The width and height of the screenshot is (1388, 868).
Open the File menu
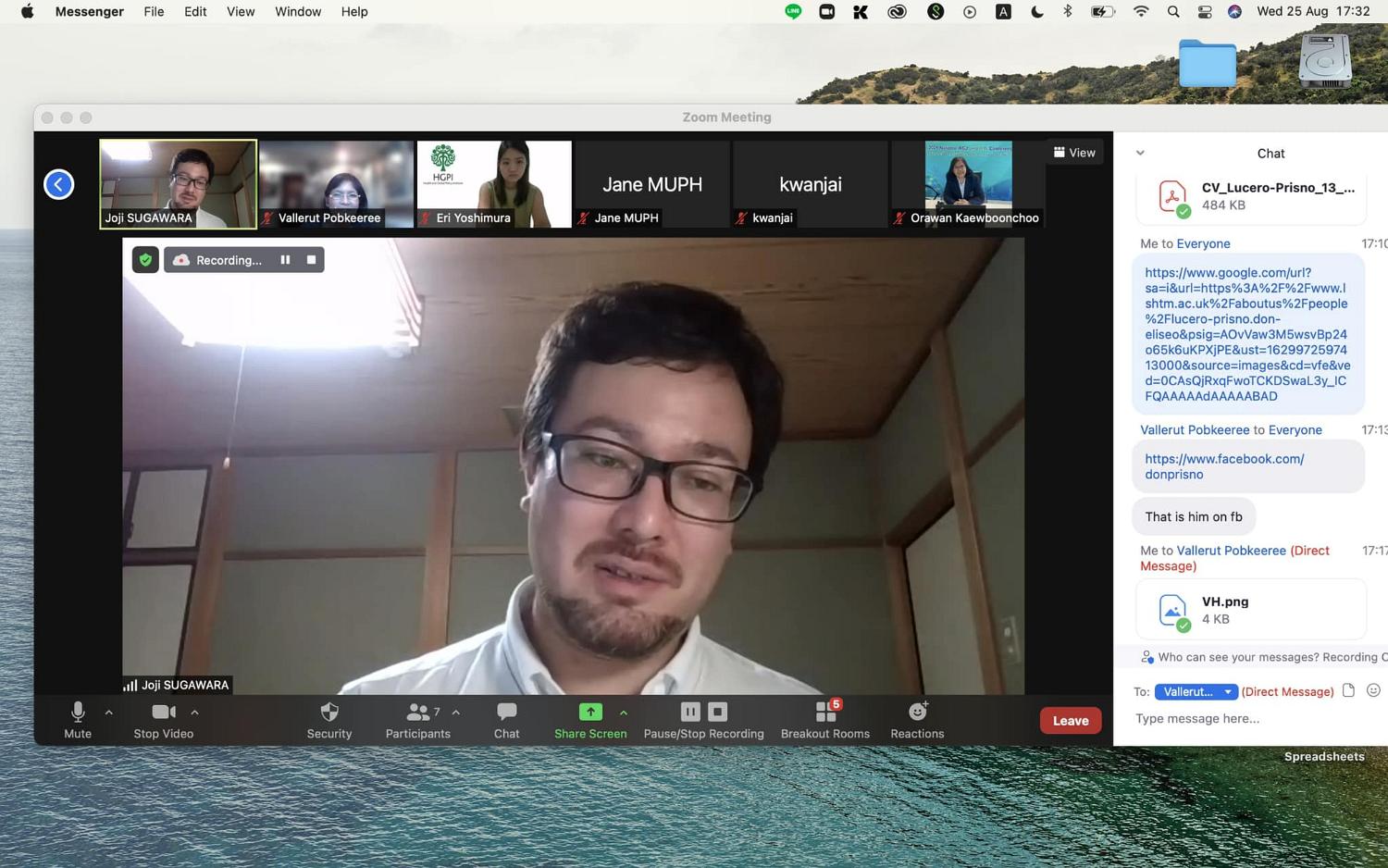[154, 11]
